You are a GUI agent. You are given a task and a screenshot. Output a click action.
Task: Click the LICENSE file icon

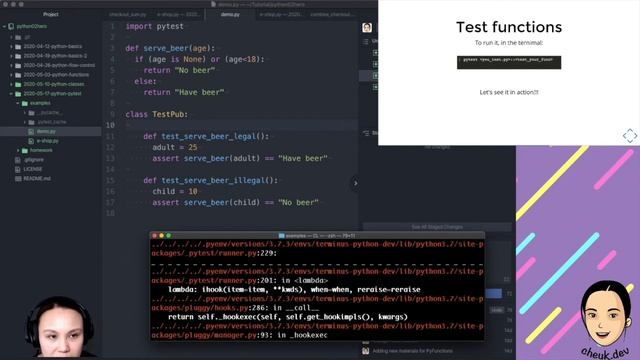click(18, 169)
